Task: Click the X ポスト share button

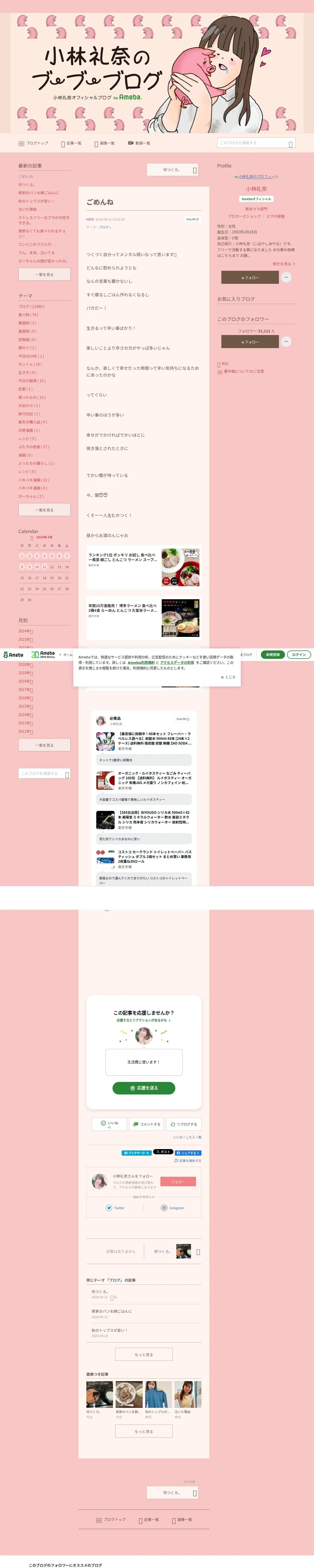Action: (x=163, y=1152)
